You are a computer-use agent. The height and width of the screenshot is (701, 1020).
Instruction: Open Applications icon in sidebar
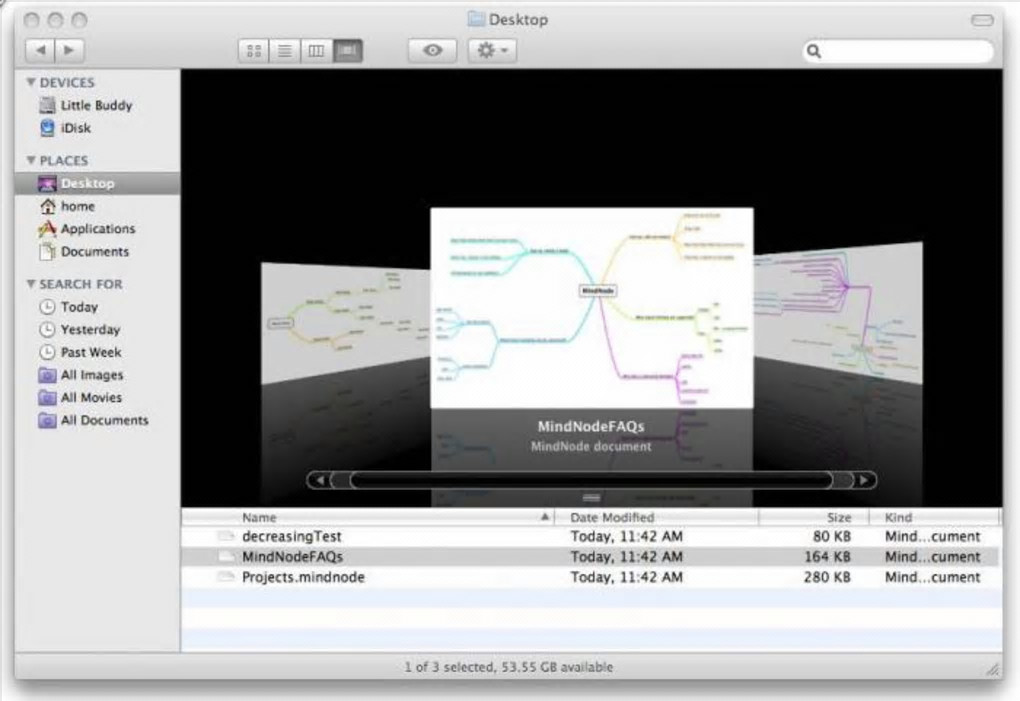pos(47,229)
